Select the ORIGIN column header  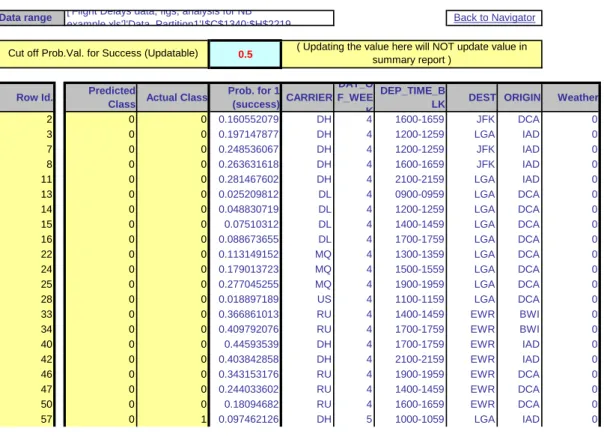click(520, 97)
